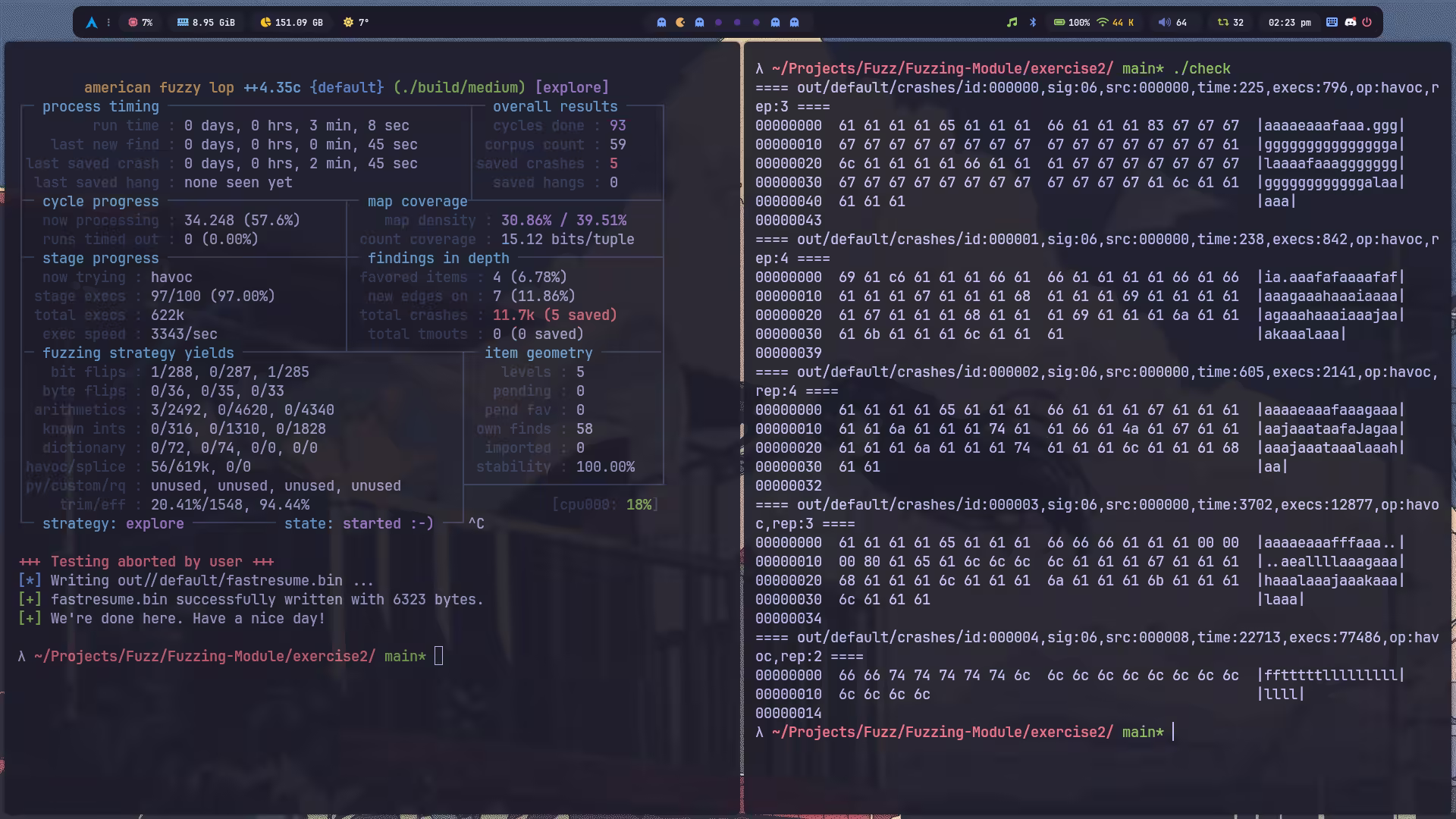Open the three-dot menu beside Arch logo
The width and height of the screenshot is (1456, 819).
pos(108,23)
